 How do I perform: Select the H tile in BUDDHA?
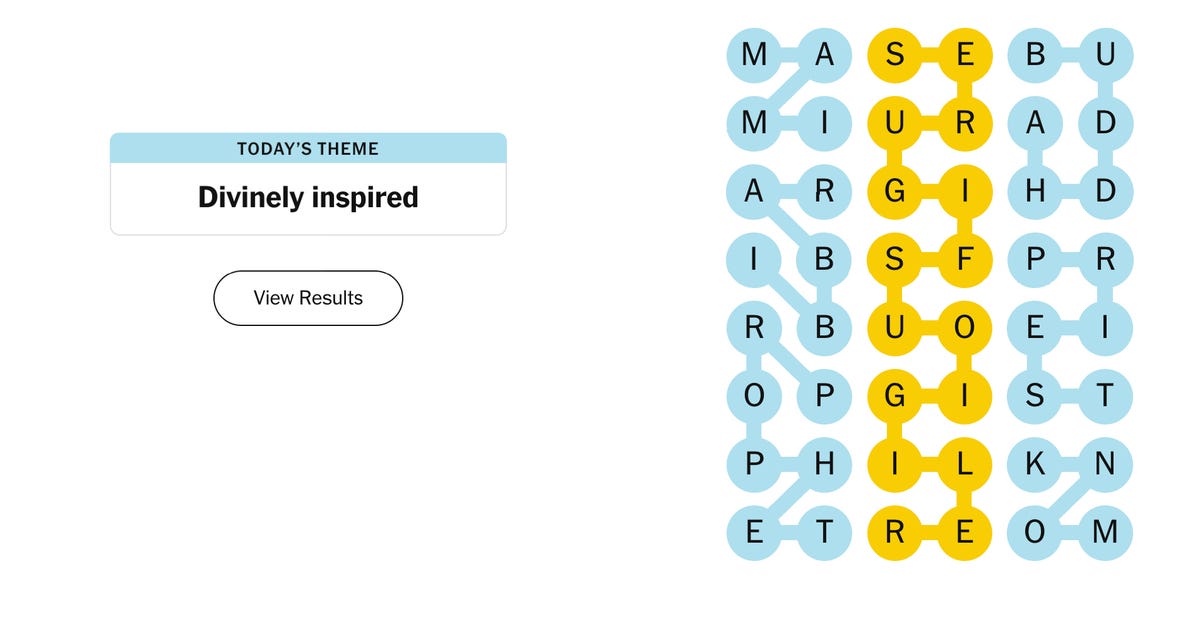pos(1035,191)
